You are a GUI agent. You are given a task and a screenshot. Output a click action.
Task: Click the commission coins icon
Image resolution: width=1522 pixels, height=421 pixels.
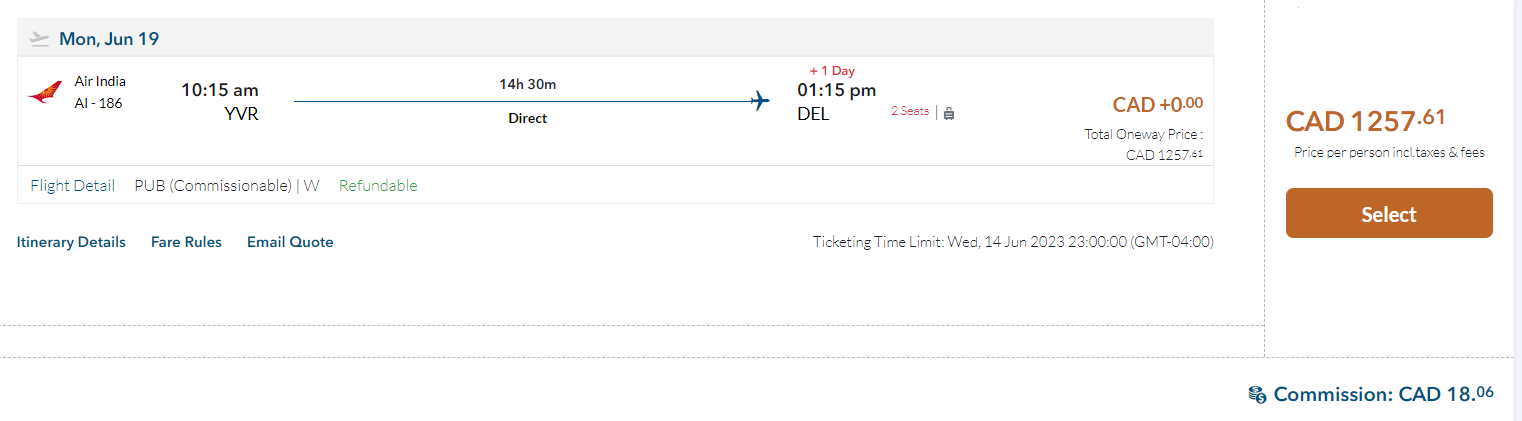point(1257,394)
